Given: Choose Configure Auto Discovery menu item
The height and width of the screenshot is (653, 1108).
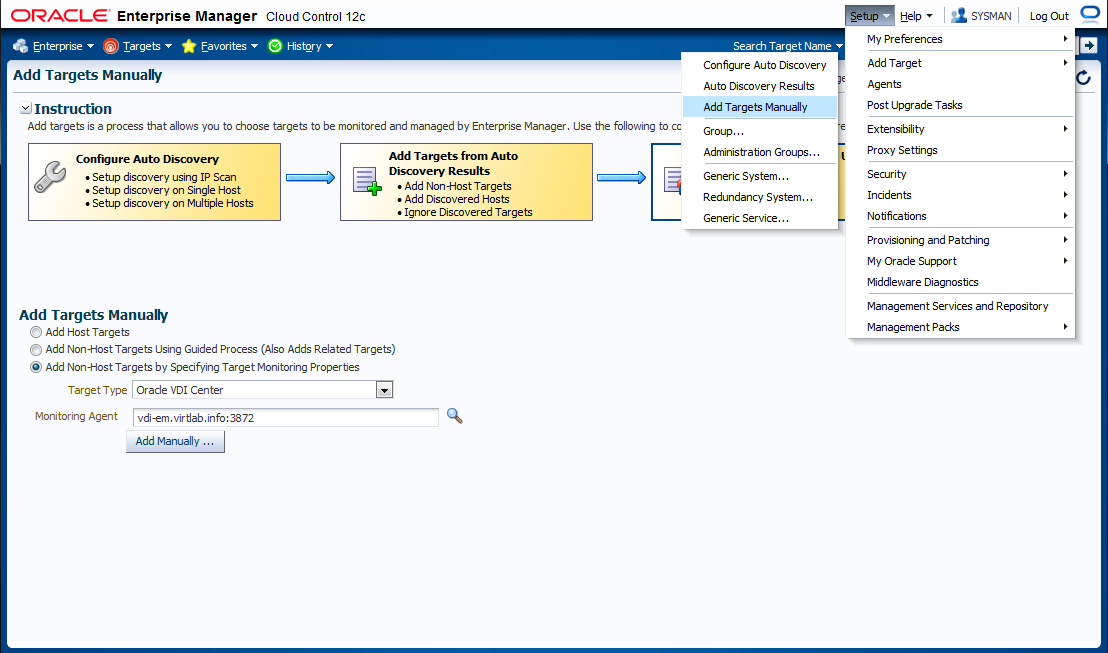Looking at the screenshot, I should click(760, 65).
